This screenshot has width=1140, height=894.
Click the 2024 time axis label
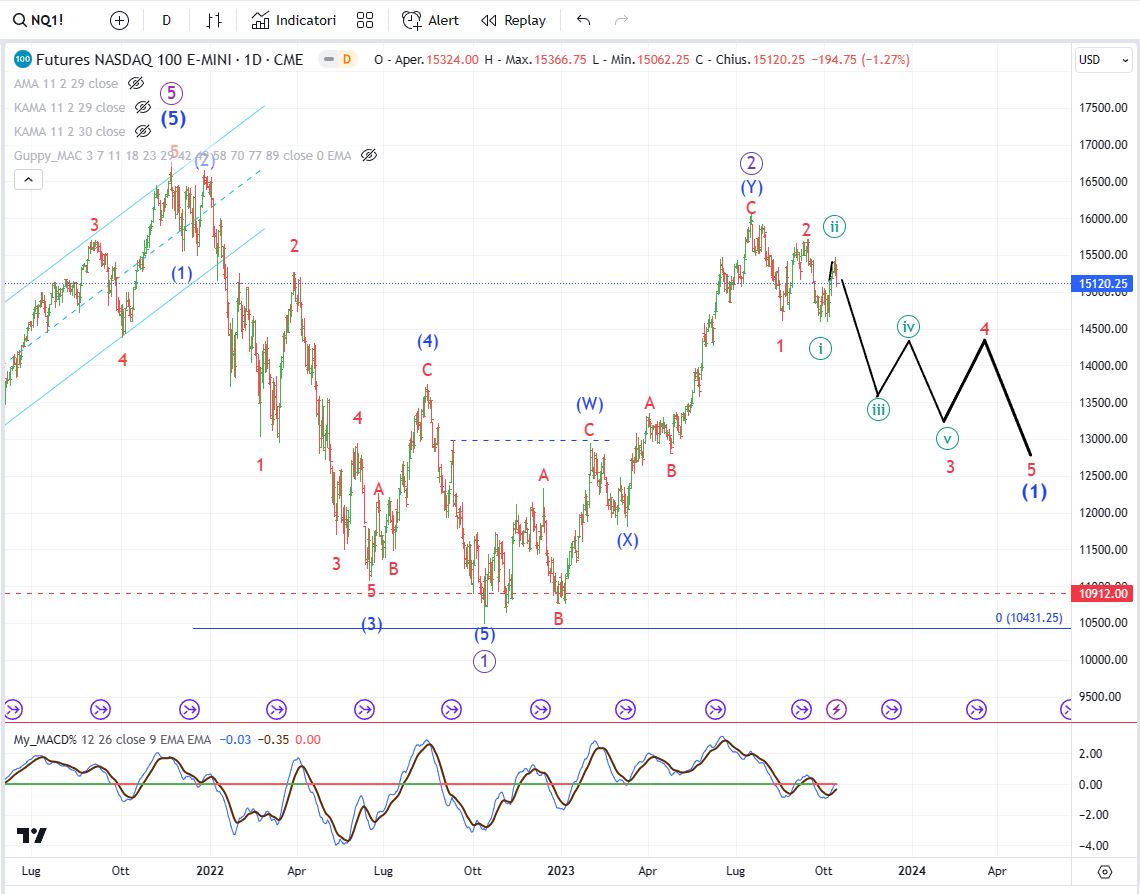(x=912, y=871)
